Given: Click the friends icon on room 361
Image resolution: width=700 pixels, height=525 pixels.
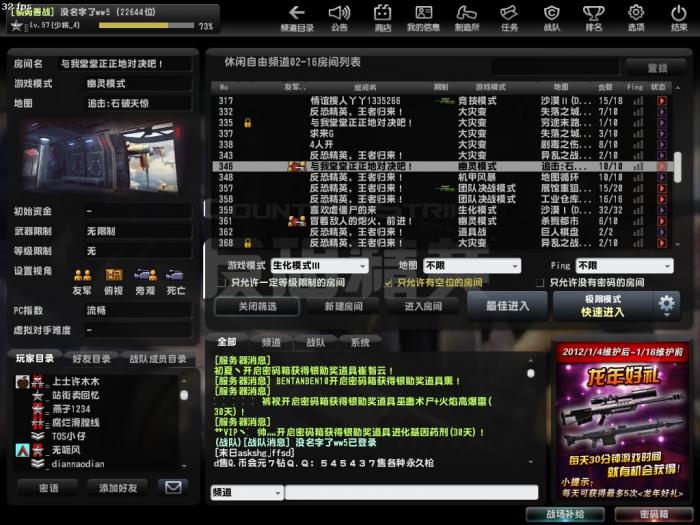Looking at the screenshot, I should [297, 221].
